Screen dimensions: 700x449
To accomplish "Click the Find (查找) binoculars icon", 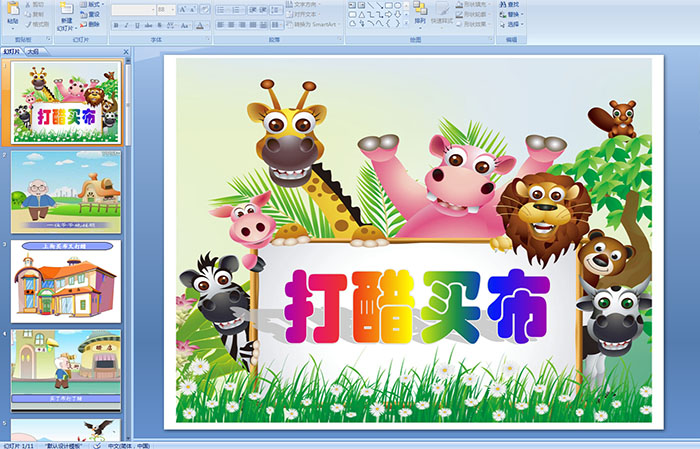I will pyautogui.click(x=503, y=4).
